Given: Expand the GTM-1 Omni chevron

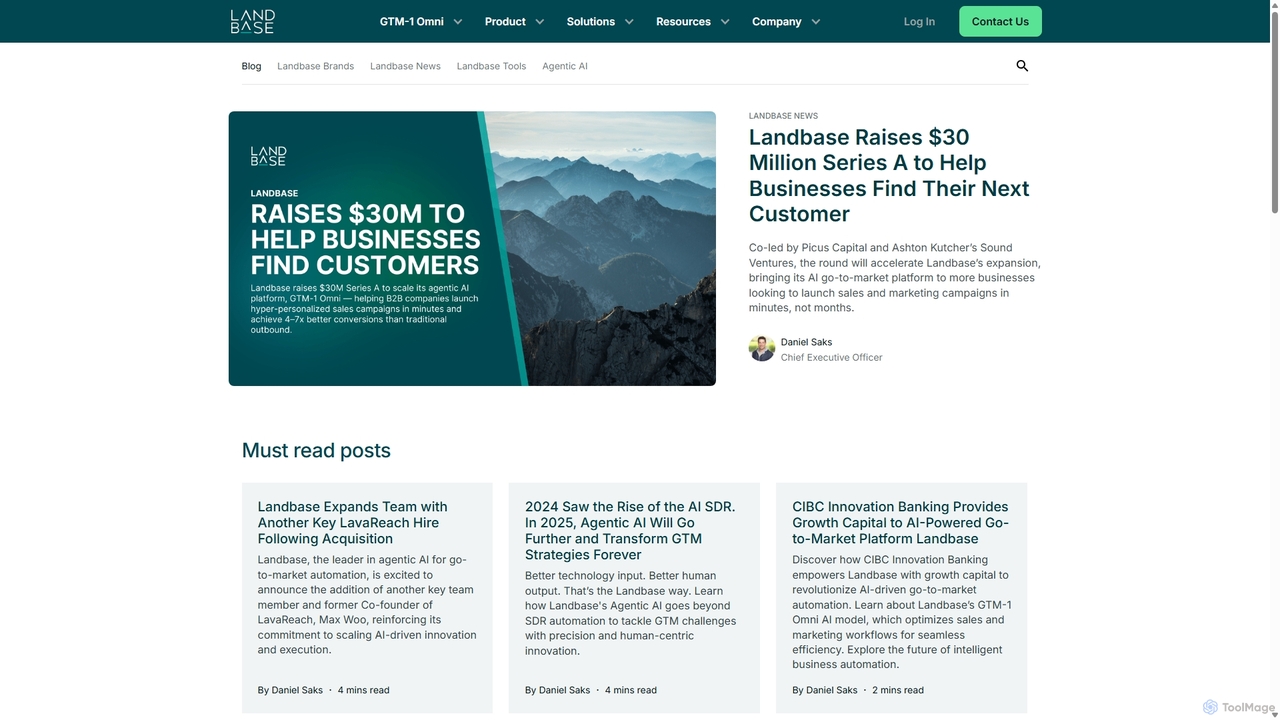Looking at the screenshot, I should tap(458, 21).
